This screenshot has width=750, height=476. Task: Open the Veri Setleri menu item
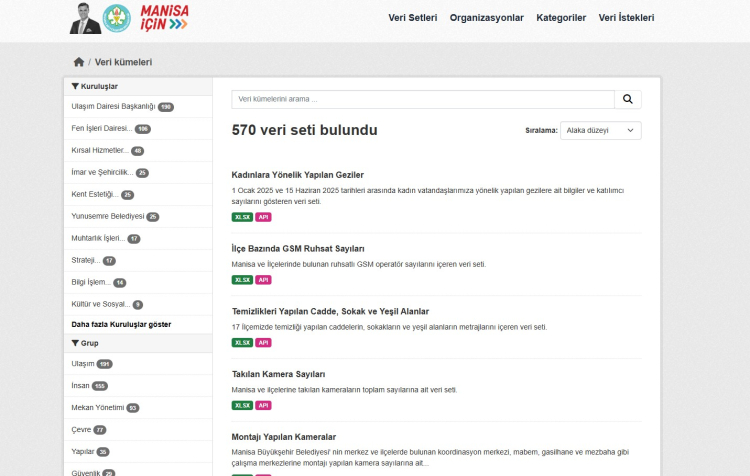point(412,18)
